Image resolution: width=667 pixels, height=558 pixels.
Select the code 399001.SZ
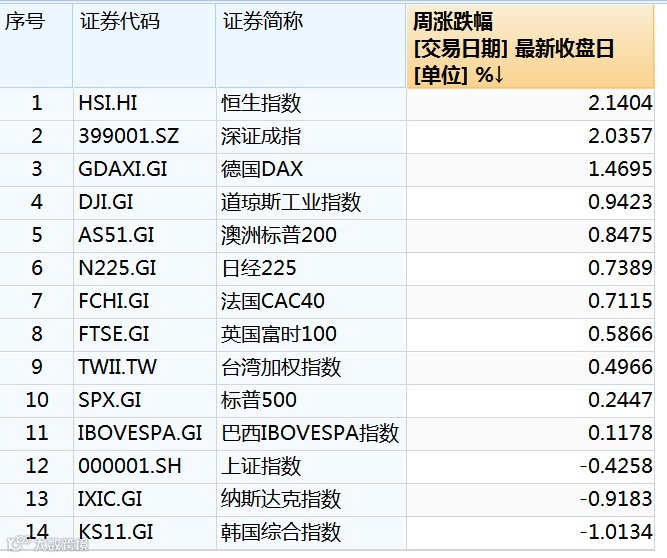pos(128,136)
